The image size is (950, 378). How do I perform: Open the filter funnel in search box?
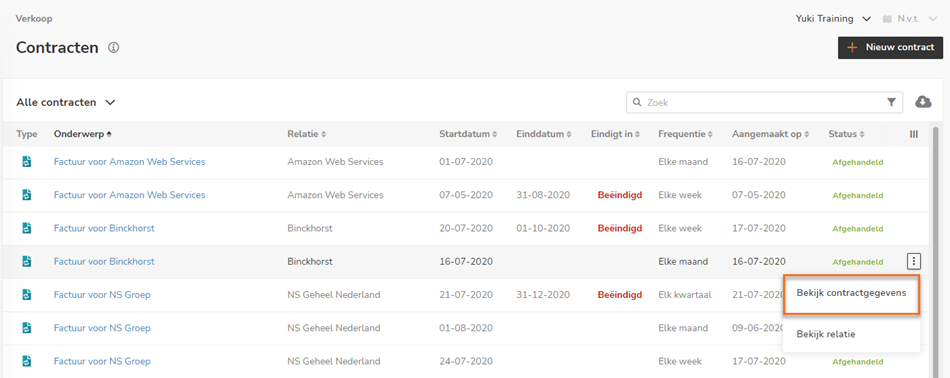[891, 102]
